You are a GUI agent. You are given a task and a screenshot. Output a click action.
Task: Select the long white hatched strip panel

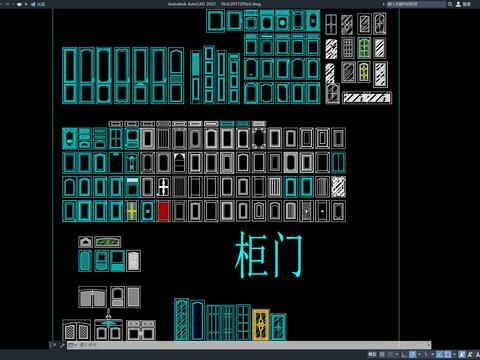(x=367, y=98)
